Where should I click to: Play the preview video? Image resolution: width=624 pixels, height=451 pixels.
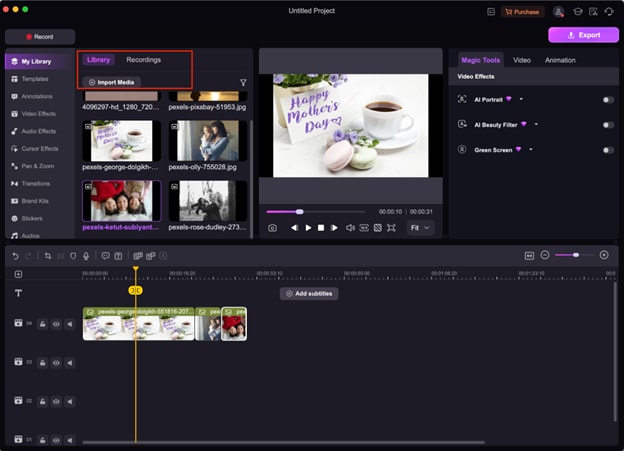308,228
